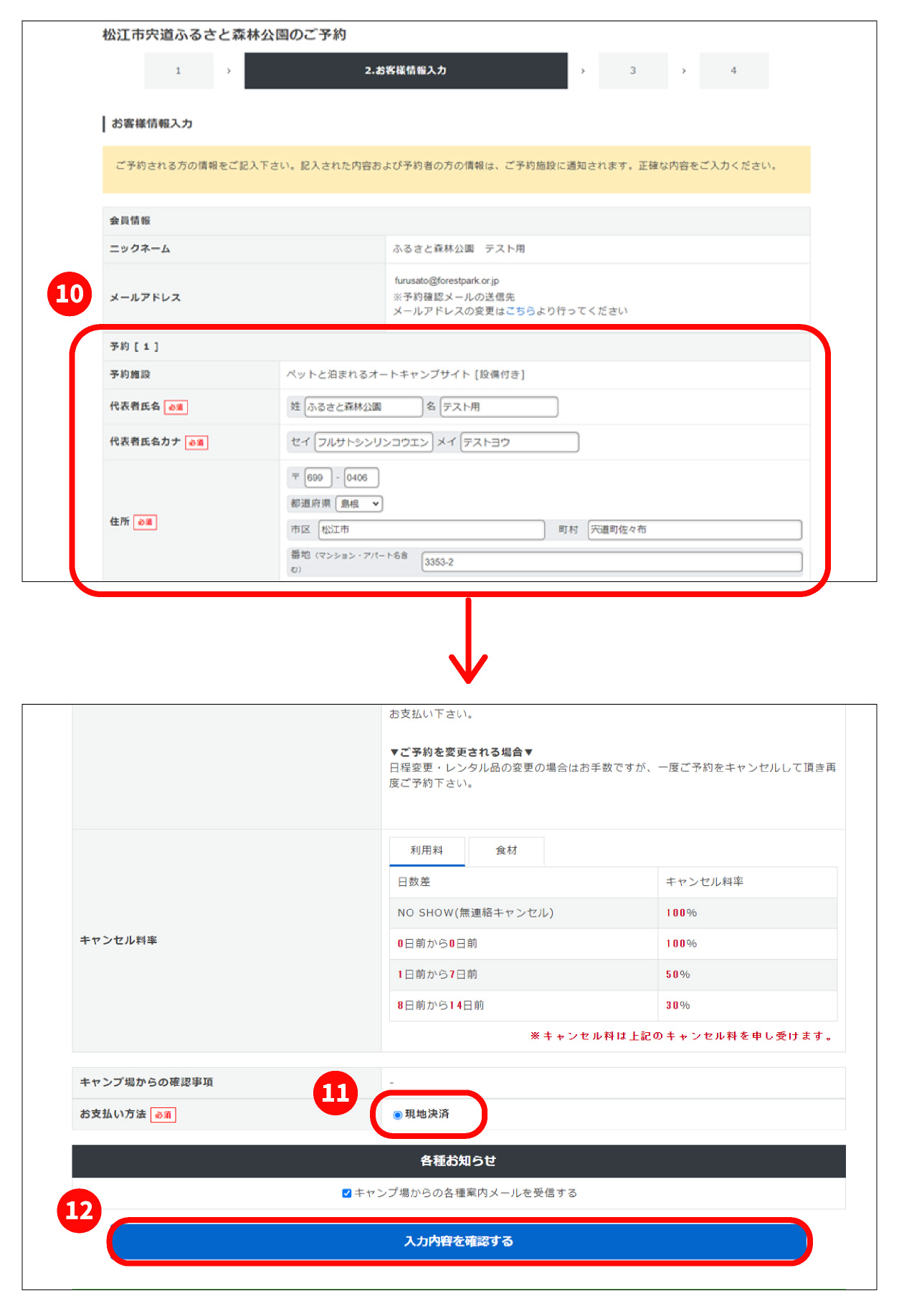Click the 番地 street number field

[x=612, y=562]
